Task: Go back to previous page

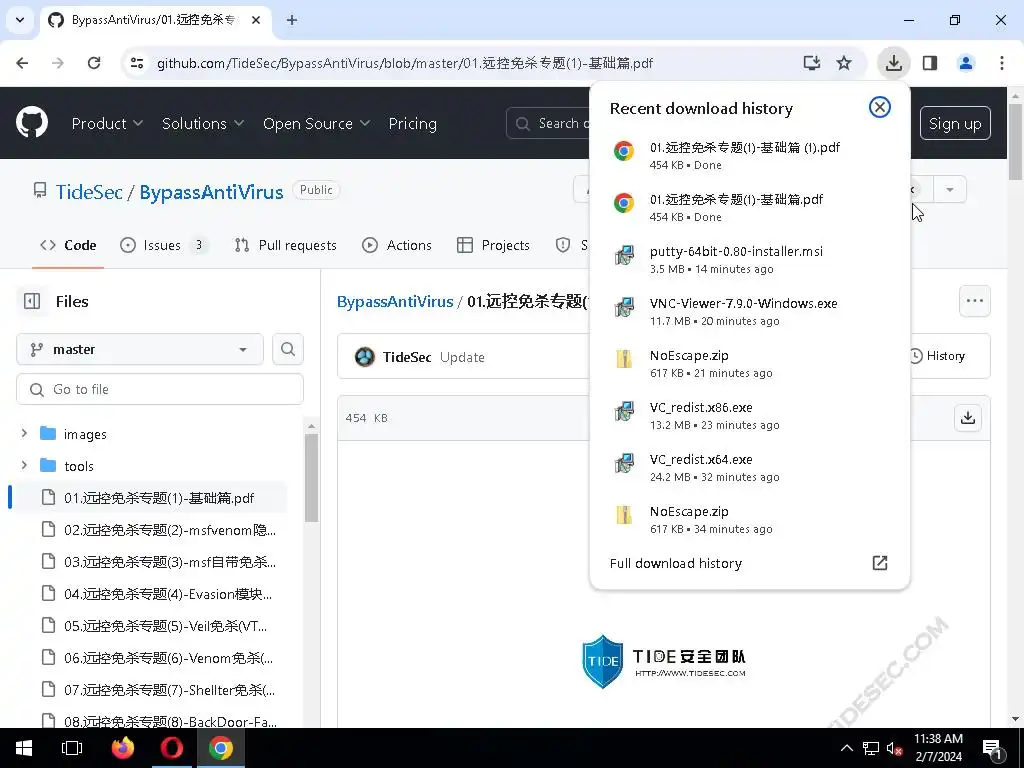Action: tap(22, 63)
